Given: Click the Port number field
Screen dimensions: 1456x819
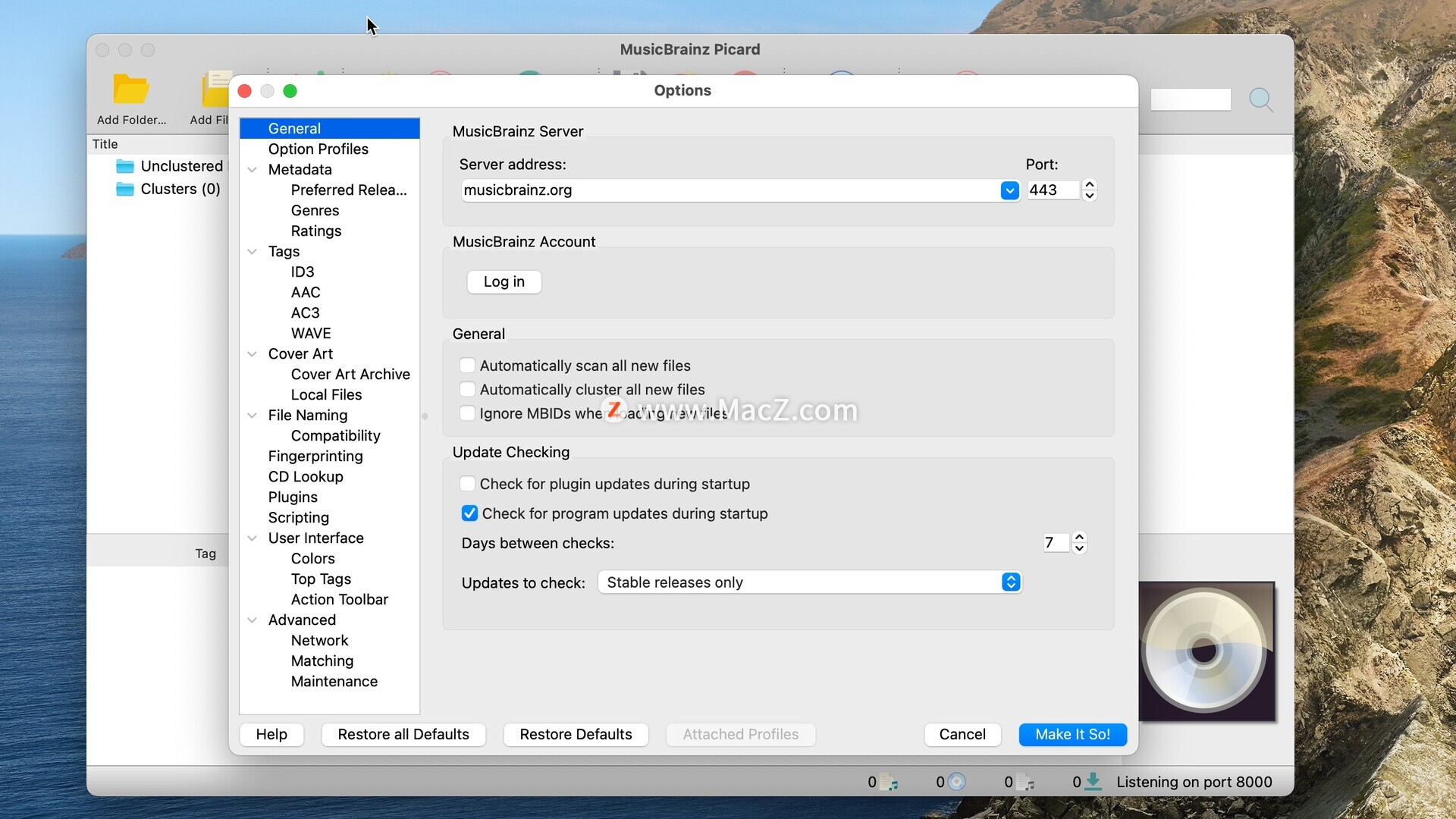Looking at the screenshot, I should pos(1053,190).
